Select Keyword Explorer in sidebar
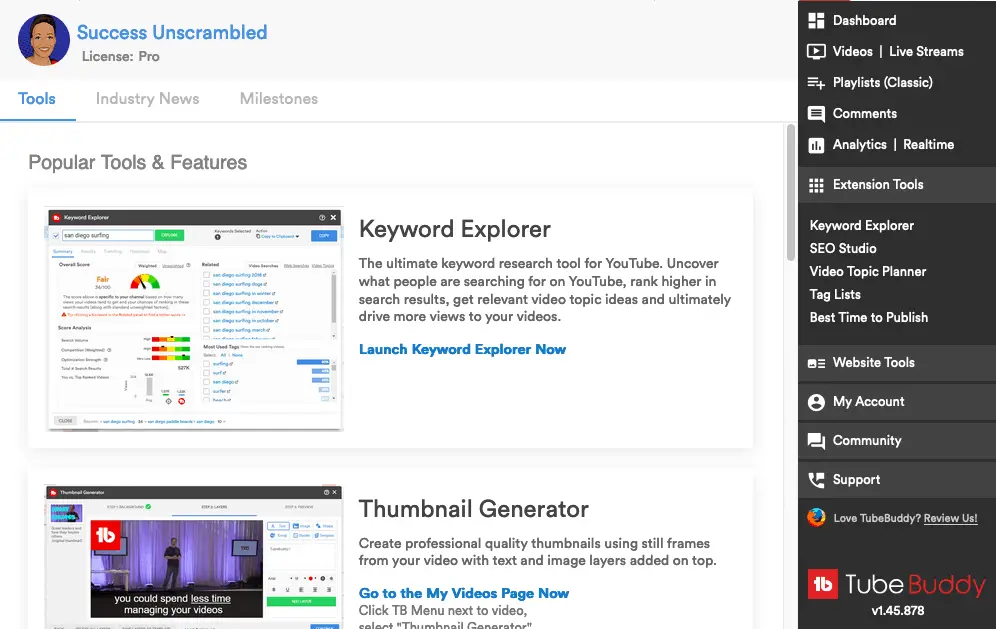Screen dimensions: 996x629 tap(861, 226)
